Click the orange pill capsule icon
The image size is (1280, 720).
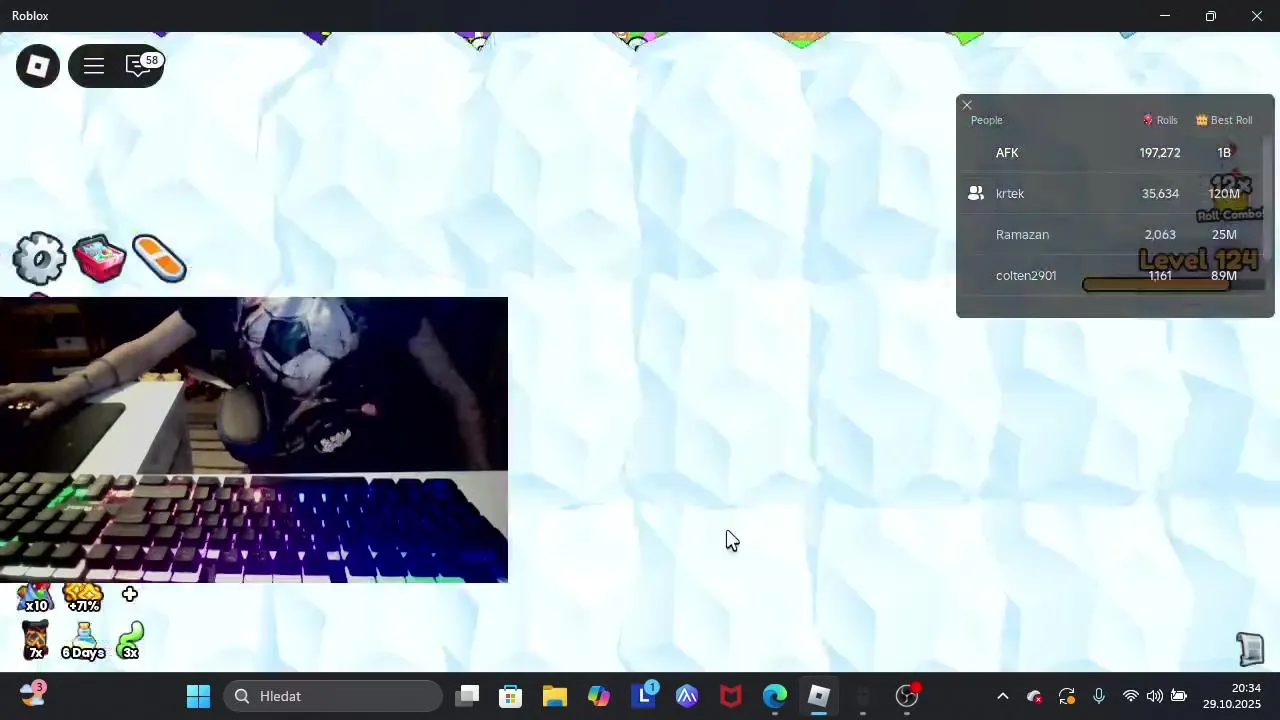(x=159, y=259)
